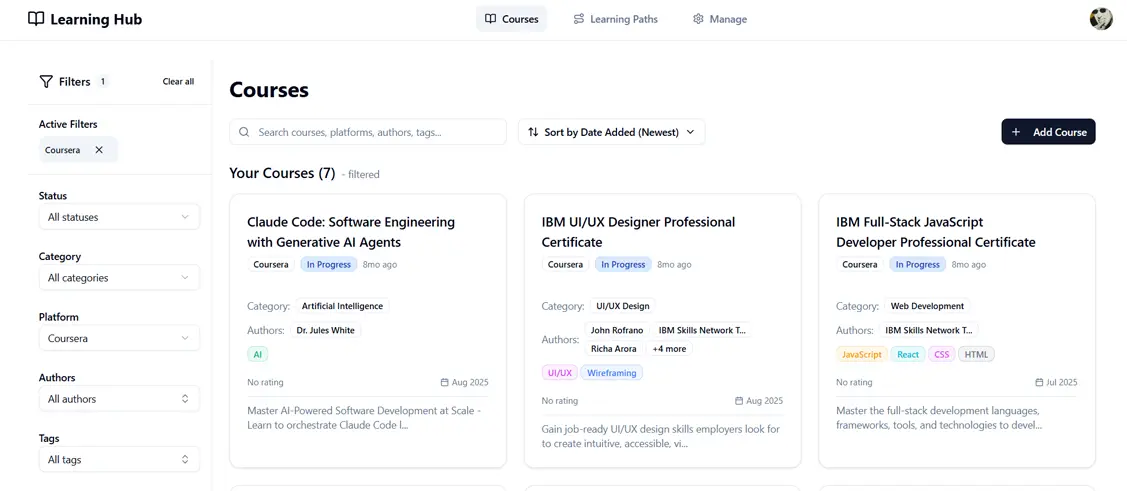Click Coursera badge on Full-Stack JavaScript card
Image resolution: width=1127 pixels, height=491 pixels.
click(860, 265)
